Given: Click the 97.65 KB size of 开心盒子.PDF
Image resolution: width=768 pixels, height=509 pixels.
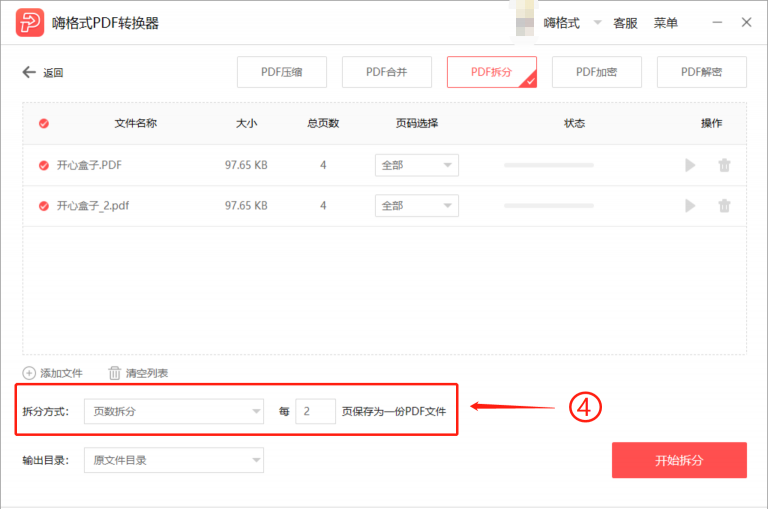Looking at the screenshot, I should pos(246,165).
